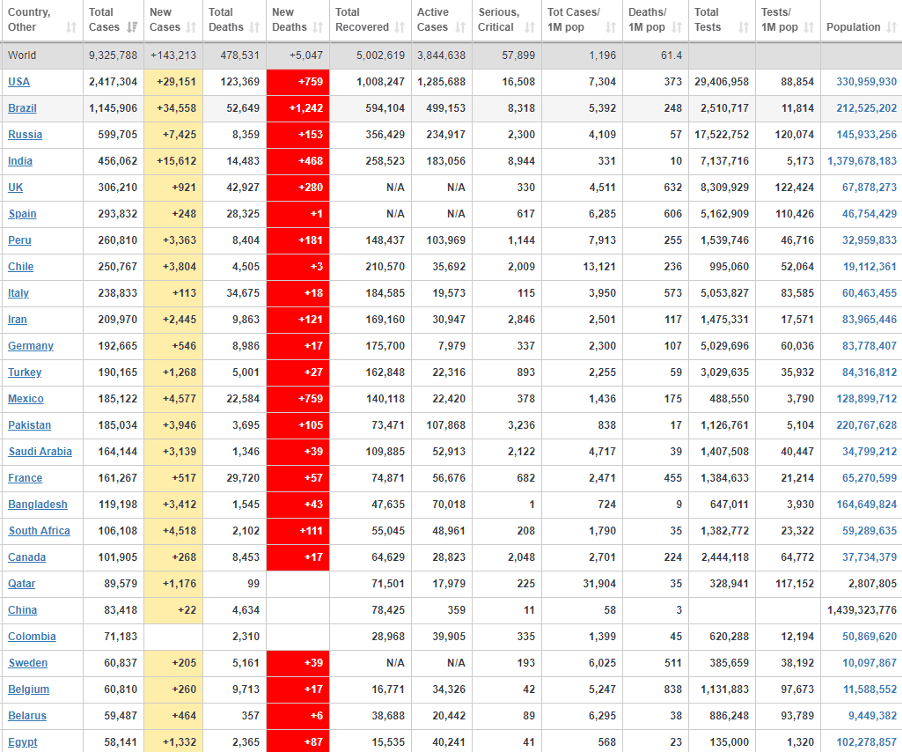The width and height of the screenshot is (902, 752).
Task: Select the Spain country link
Action: click(x=22, y=214)
